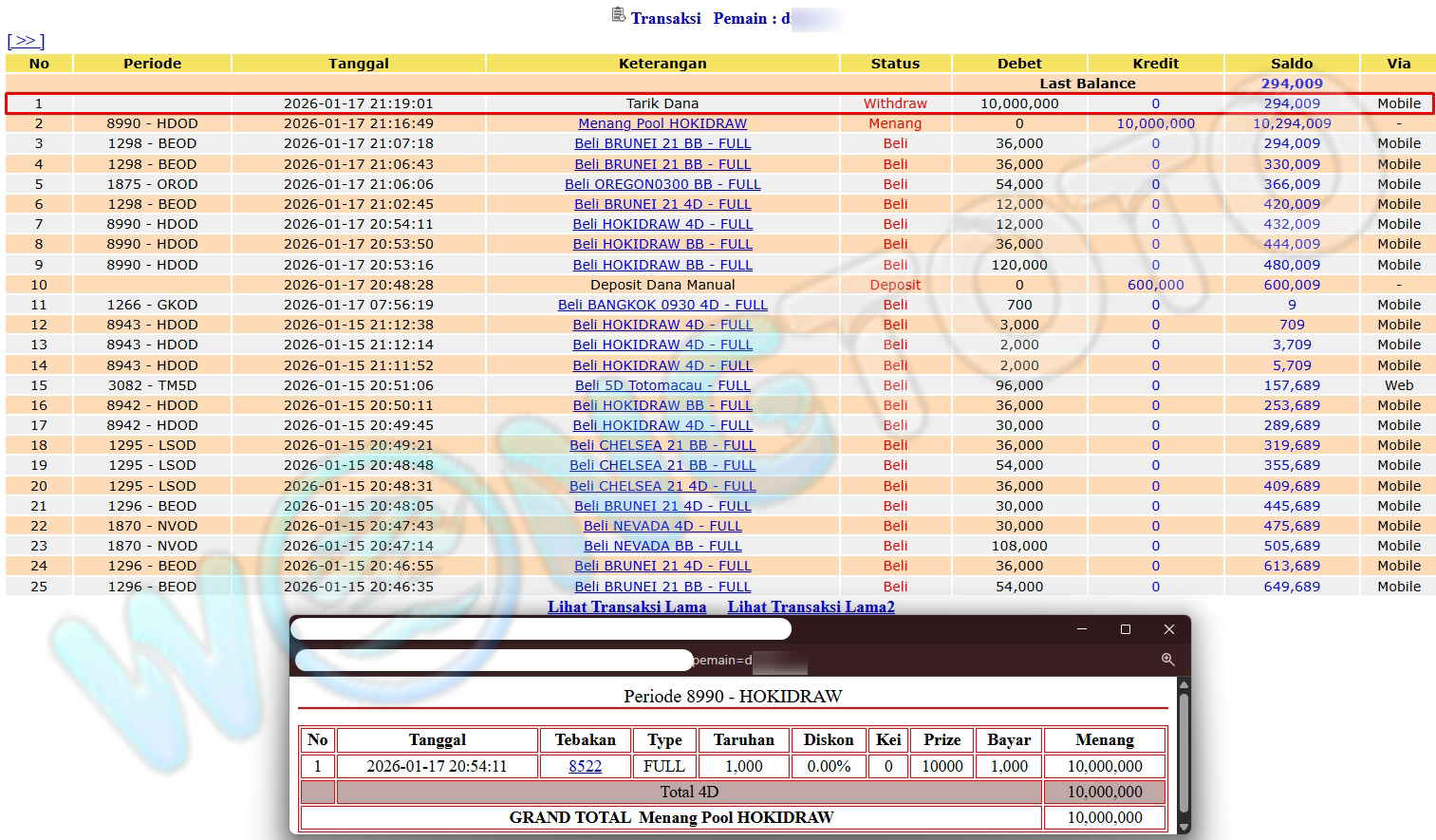Click the popup address bar field

point(494,660)
